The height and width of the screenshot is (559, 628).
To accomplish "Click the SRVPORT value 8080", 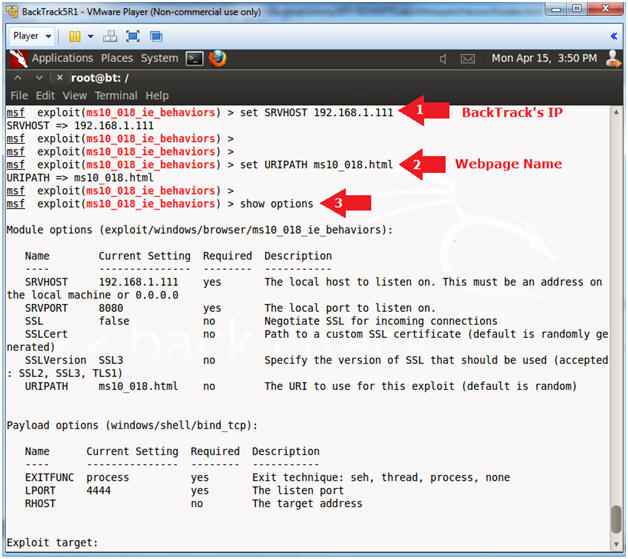I will tap(111, 308).
